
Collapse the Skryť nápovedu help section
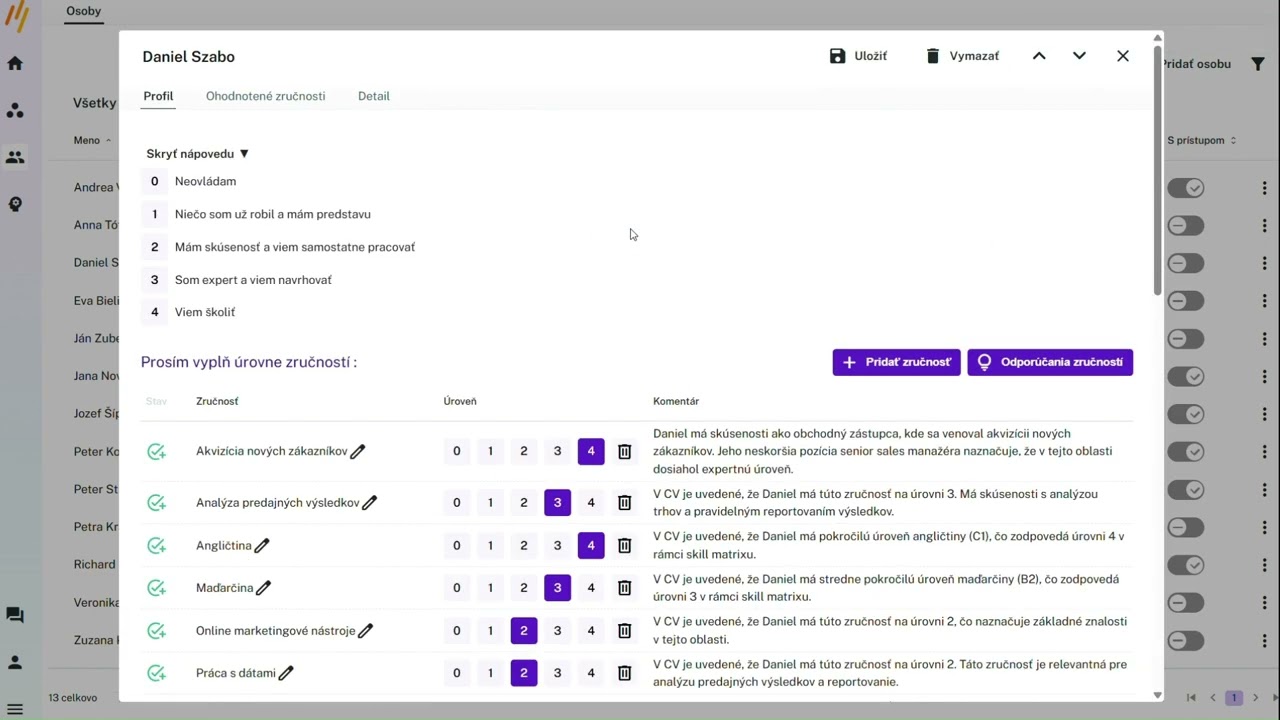pos(197,154)
